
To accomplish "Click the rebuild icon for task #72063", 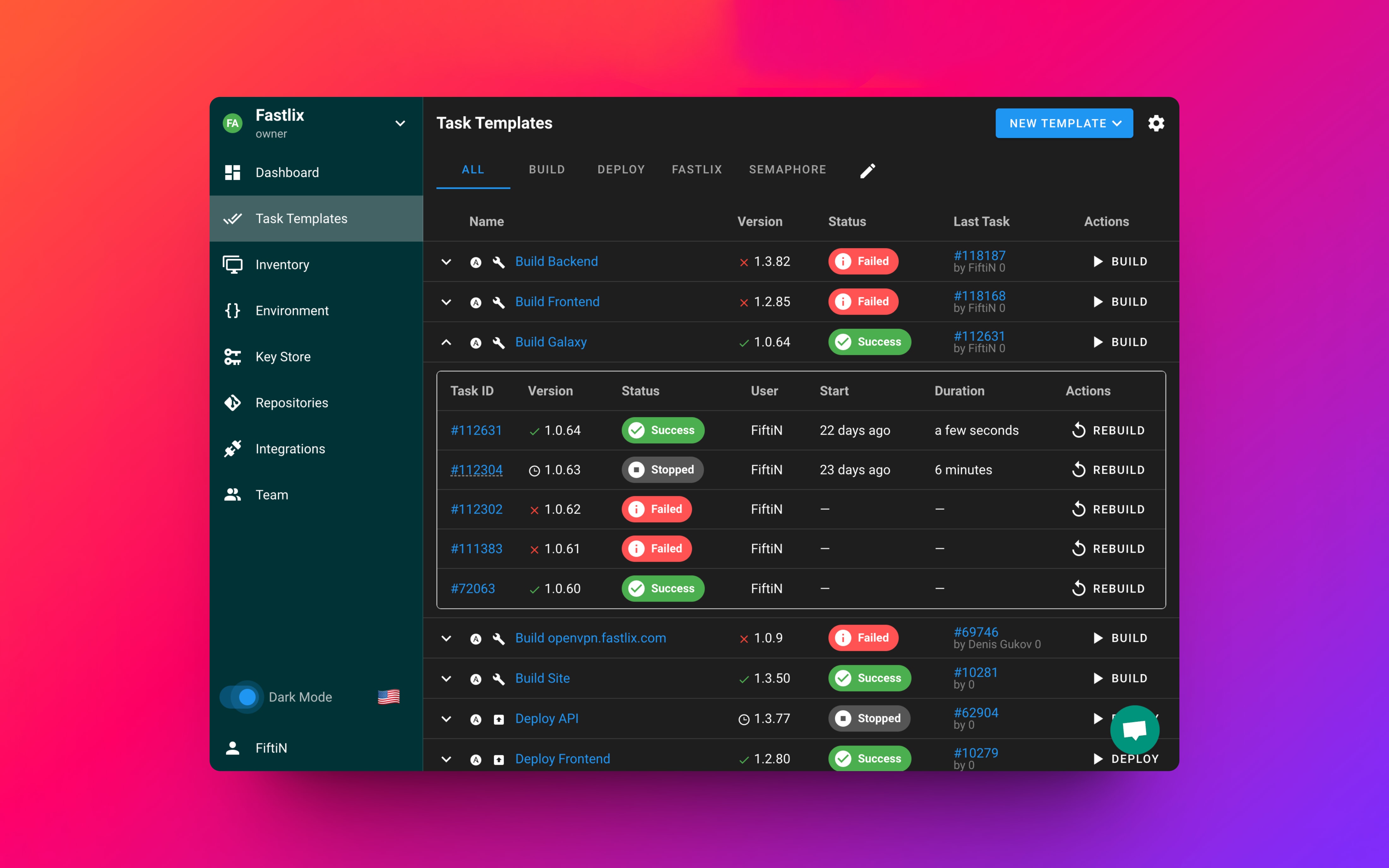I will coord(1078,588).
